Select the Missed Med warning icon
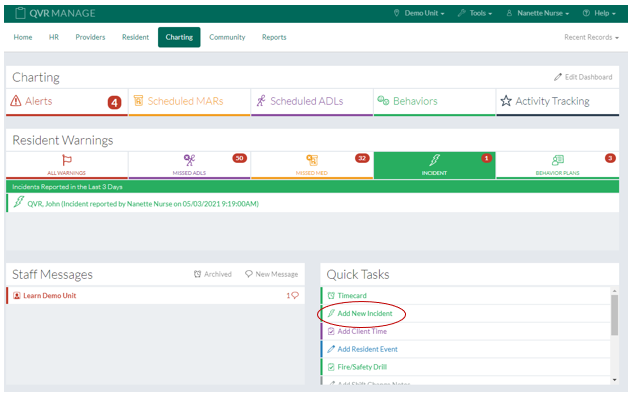The width and height of the screenshot is (631, 395). pyautogui.click(x=312, y=160)
